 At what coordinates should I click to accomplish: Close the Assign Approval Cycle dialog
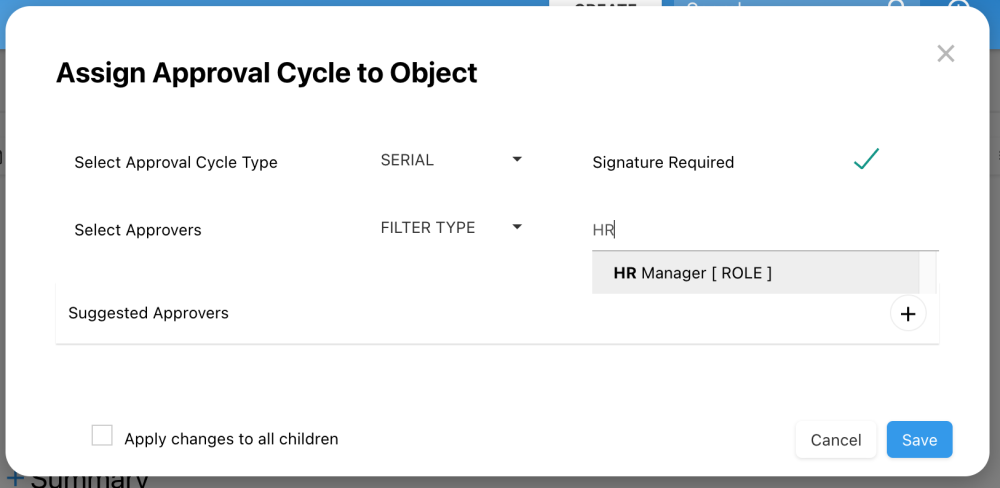coord(945,54)
